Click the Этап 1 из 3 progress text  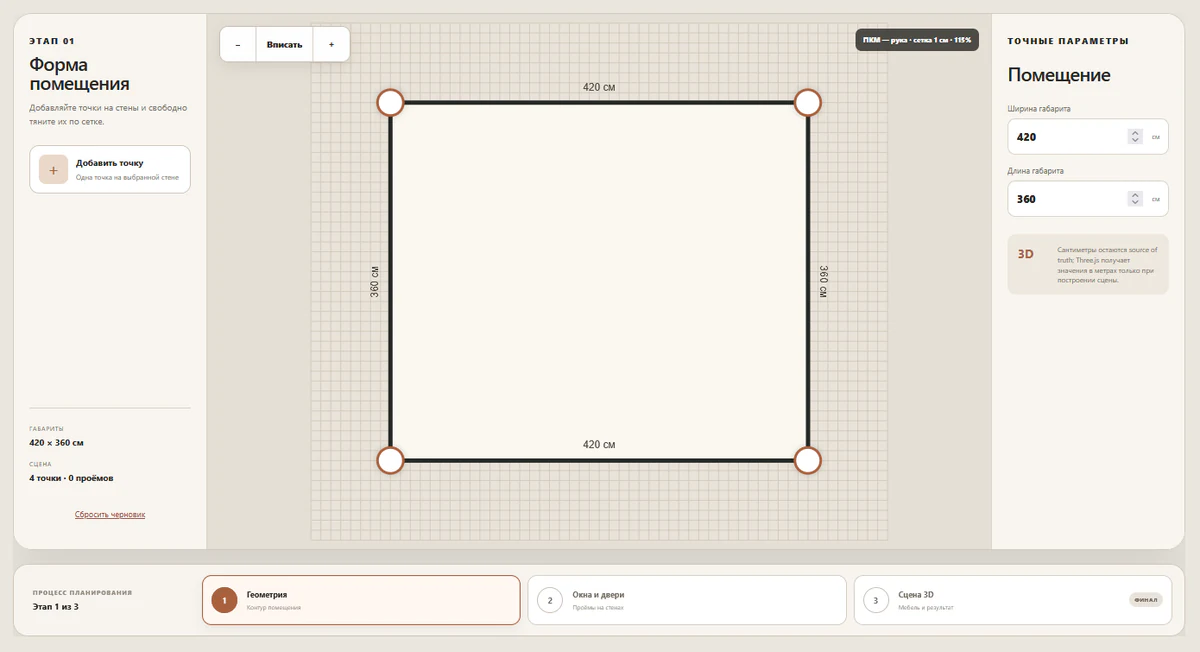(56, 607)
